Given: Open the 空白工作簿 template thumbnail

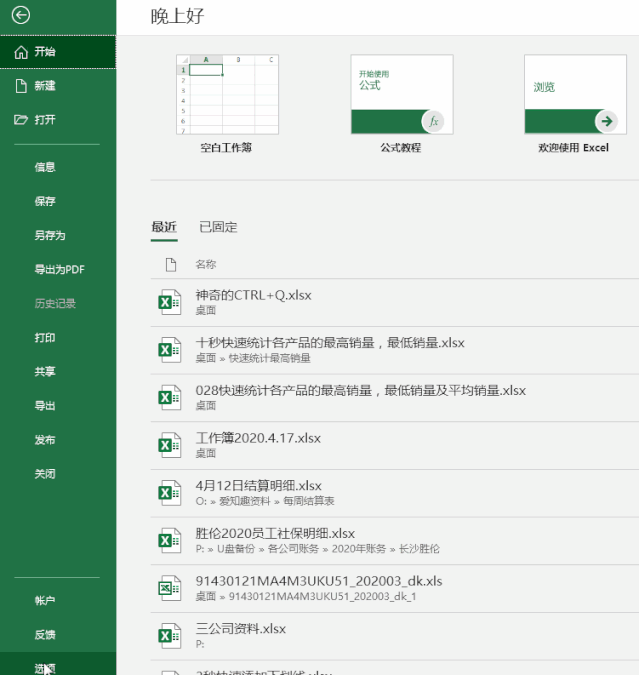Looking at the screenshot, I should tap(227, 94).
